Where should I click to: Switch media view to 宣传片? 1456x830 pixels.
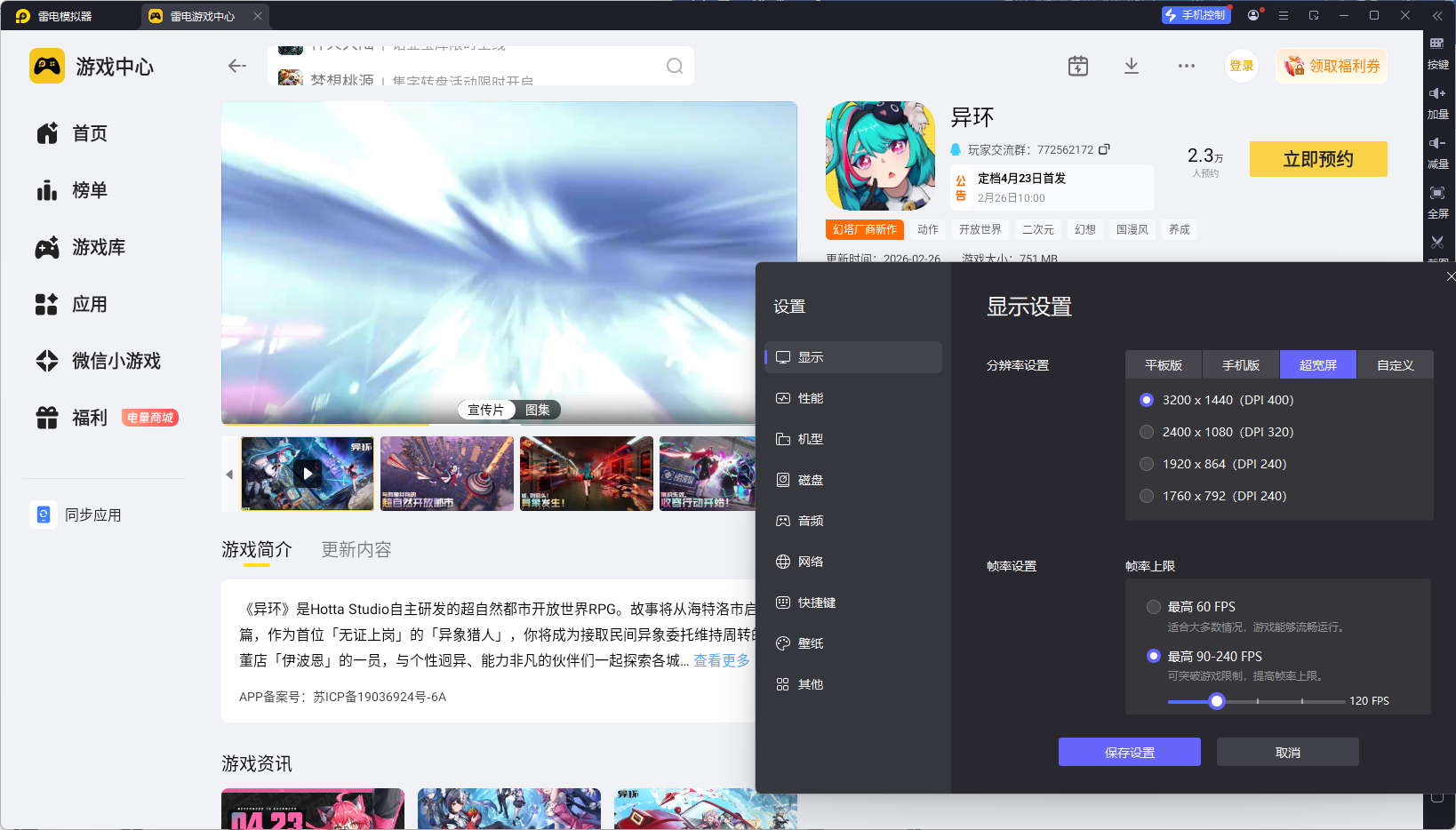(x=485, y=410)
